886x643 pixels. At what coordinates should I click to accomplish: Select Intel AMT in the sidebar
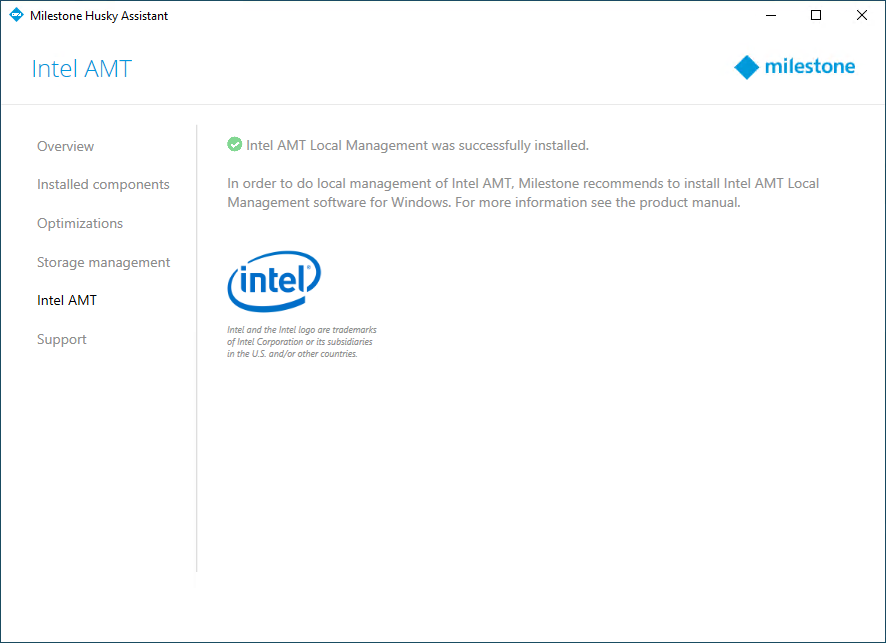67,300
